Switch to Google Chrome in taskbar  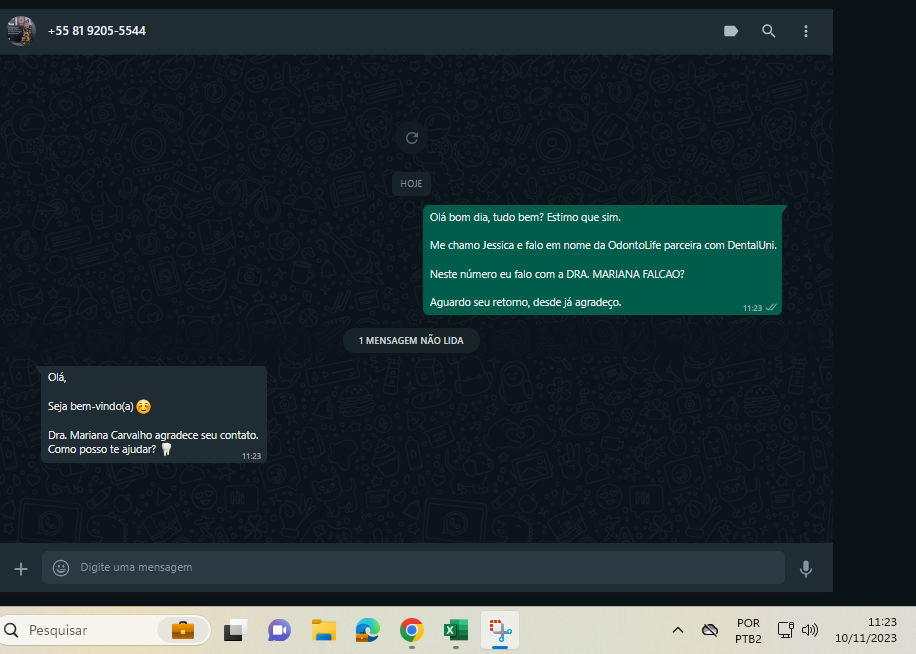click(411, 630)
